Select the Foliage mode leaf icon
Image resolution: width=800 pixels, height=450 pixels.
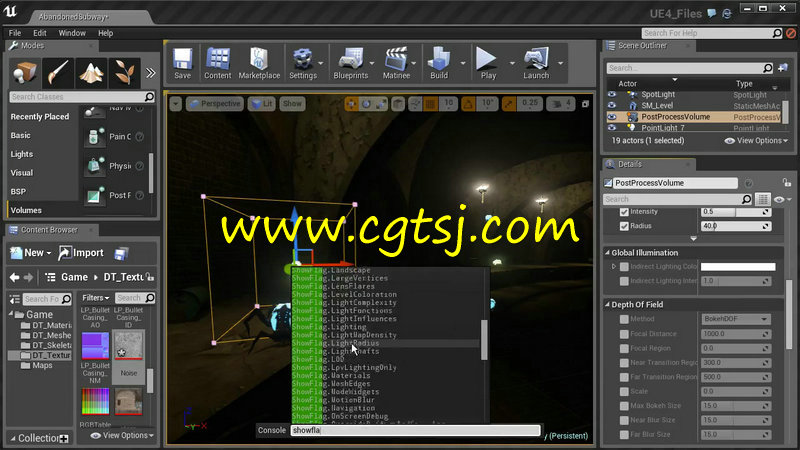pyautogui.click(x=124, y=72)
